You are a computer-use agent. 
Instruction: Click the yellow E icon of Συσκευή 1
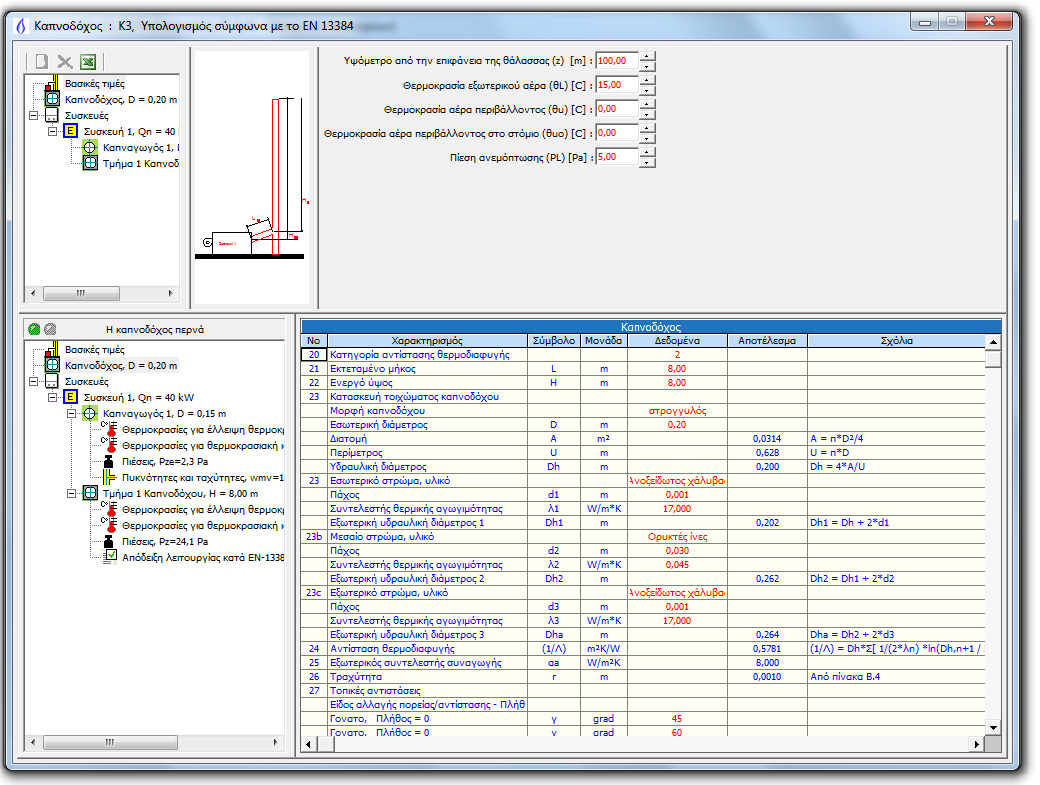click(x=70, y=396)
